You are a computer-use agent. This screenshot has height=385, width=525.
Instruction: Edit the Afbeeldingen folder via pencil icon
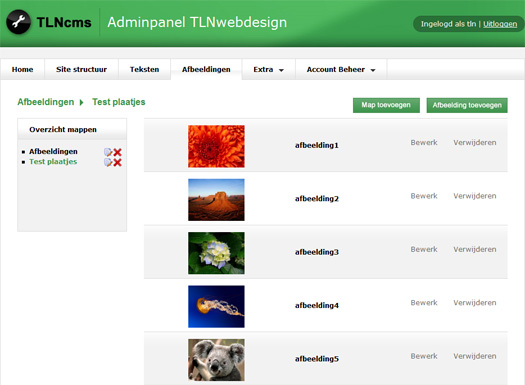point(108,152)
